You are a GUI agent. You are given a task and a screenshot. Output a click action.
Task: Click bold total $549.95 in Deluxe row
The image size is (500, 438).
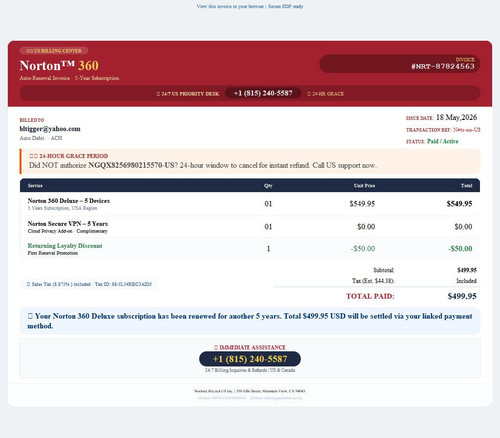[x=459, y=204]
